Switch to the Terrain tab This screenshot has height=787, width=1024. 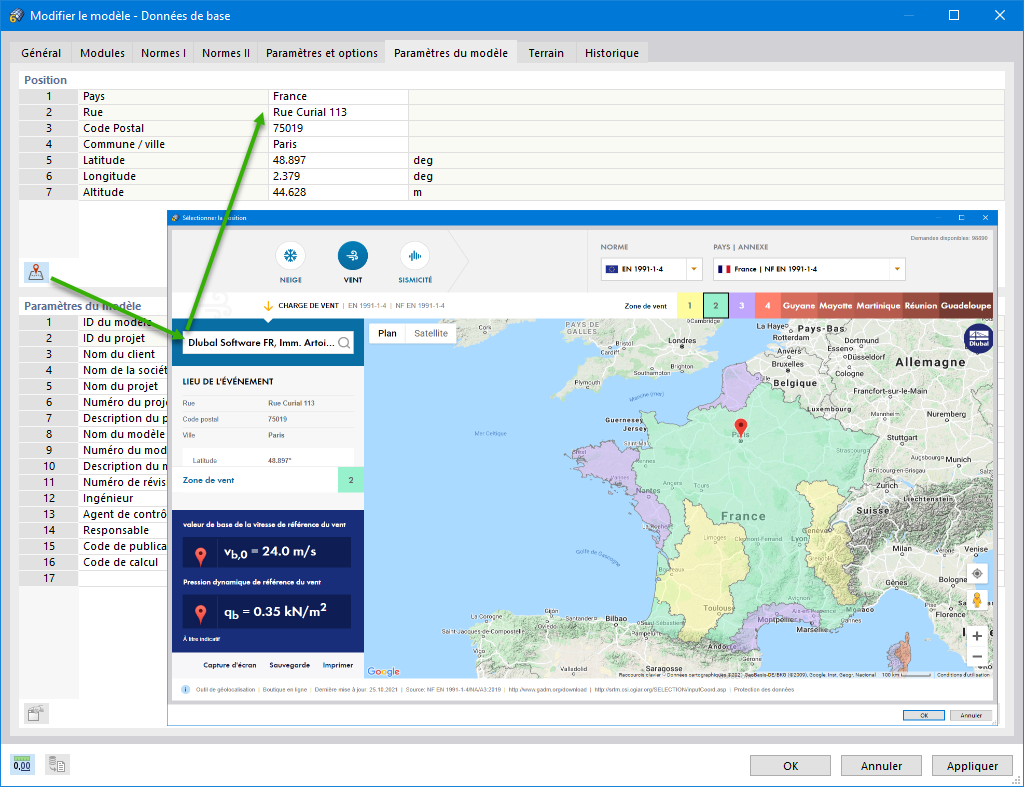(x=546, y=53)
